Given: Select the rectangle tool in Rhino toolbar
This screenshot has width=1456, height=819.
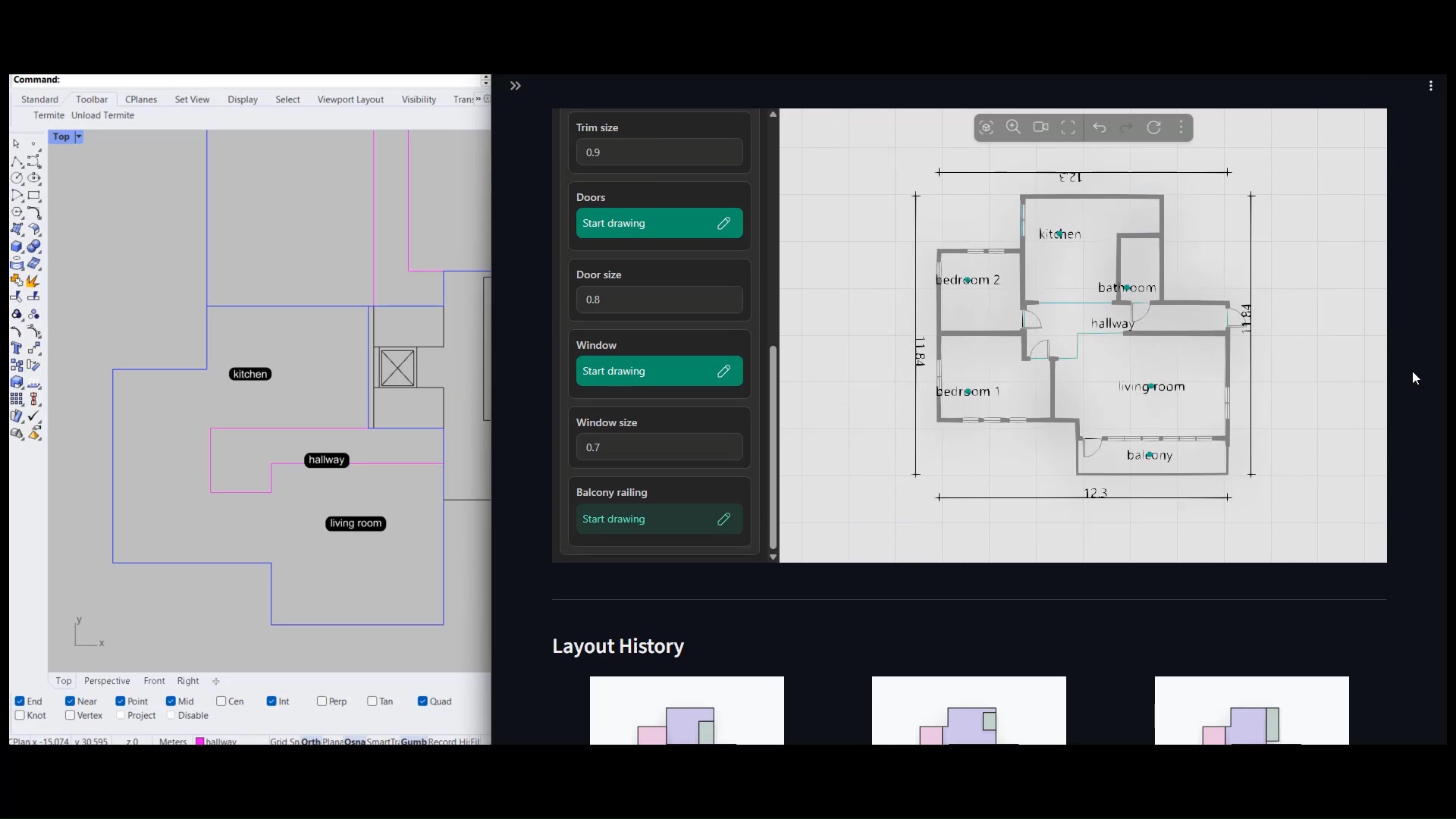Looking at the screenshot, I should [34, 196].
